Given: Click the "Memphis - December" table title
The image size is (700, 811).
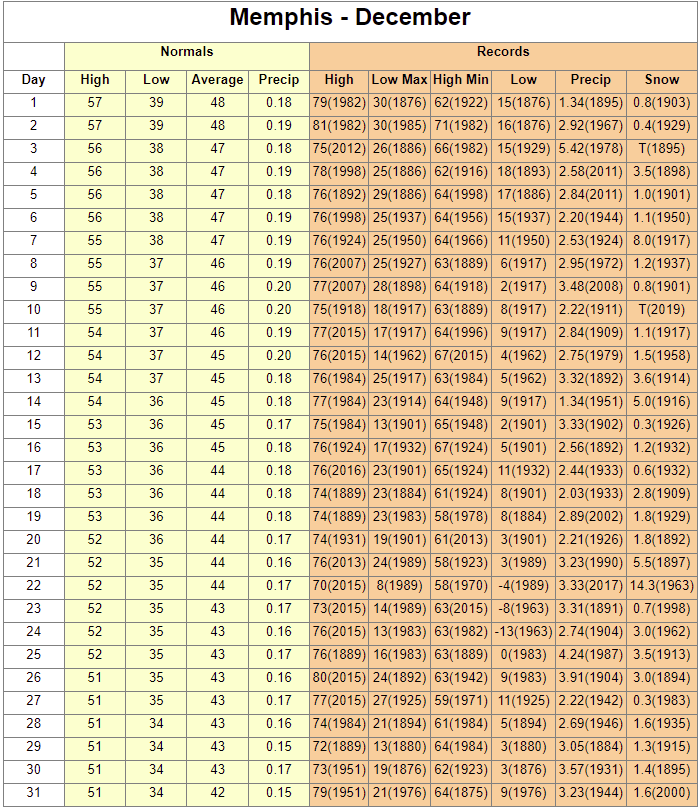Looking at the screenshot, I should point(350,18).
